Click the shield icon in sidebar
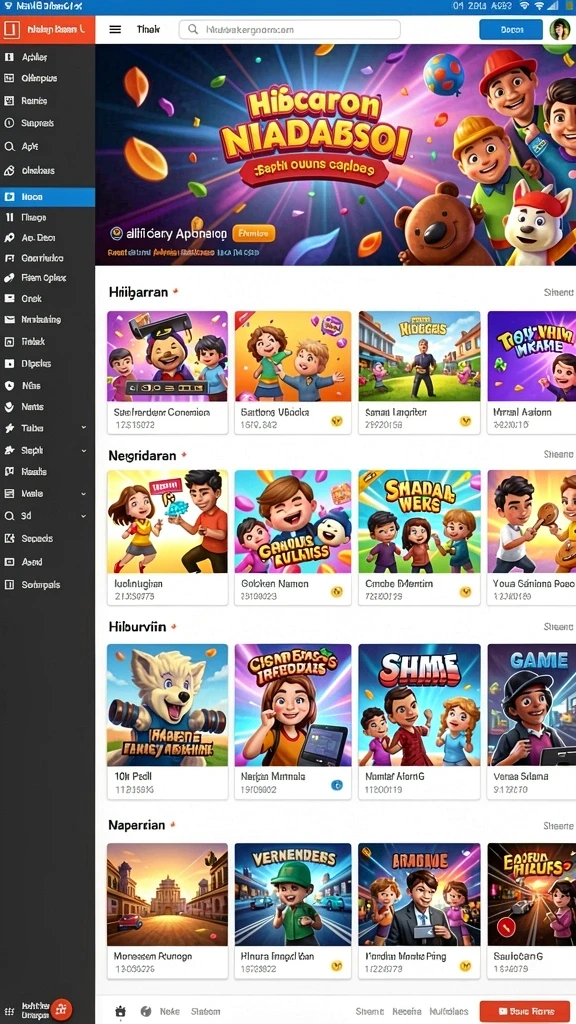Viewport: 576px width, 1024px height. tap(9, 385)
